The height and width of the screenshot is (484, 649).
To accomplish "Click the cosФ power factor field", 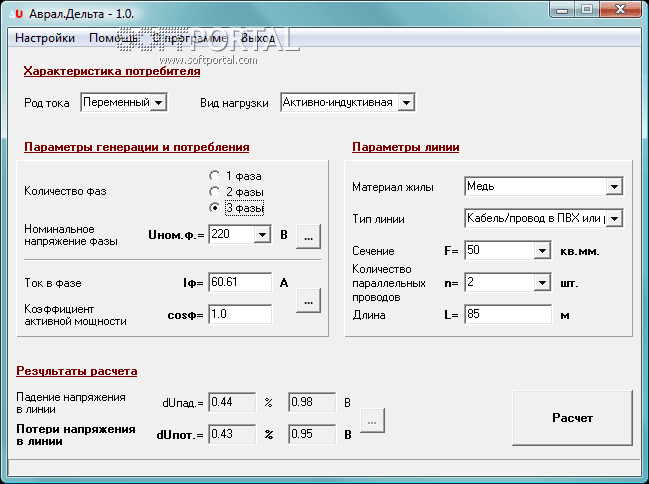I will (240, 314).
